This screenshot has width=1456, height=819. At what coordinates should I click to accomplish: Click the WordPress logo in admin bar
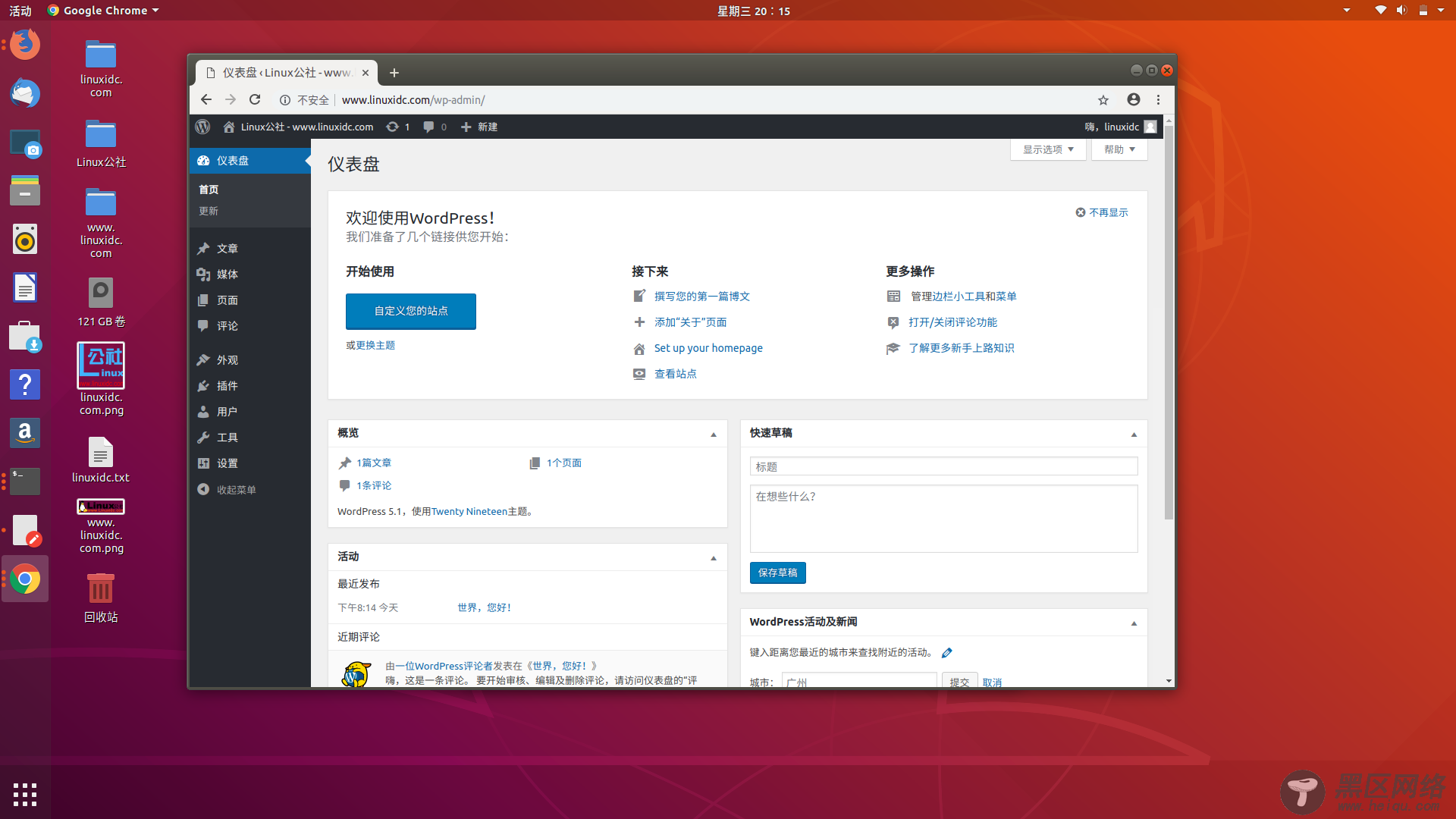click(x=202, y=127)
